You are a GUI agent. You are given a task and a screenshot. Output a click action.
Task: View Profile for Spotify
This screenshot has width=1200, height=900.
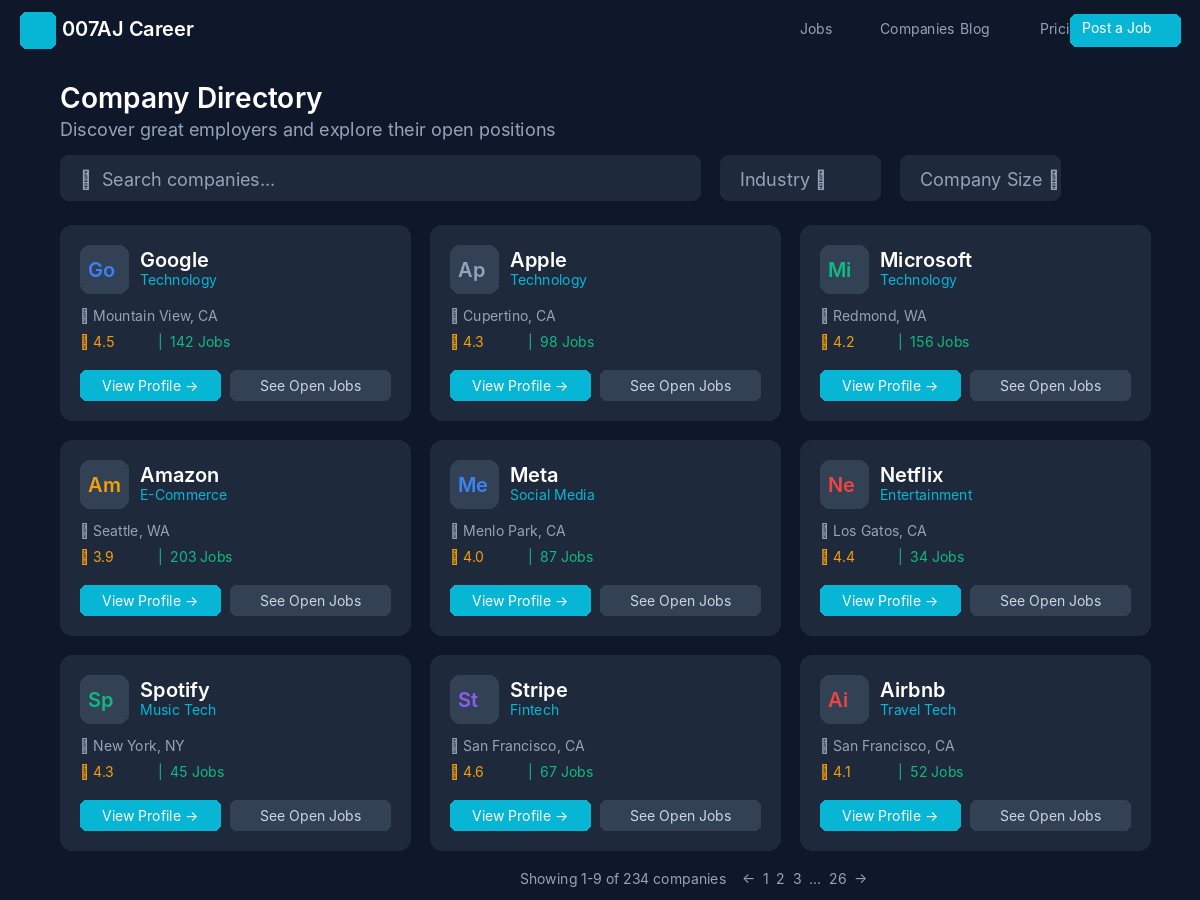click(x=150, y=816)
